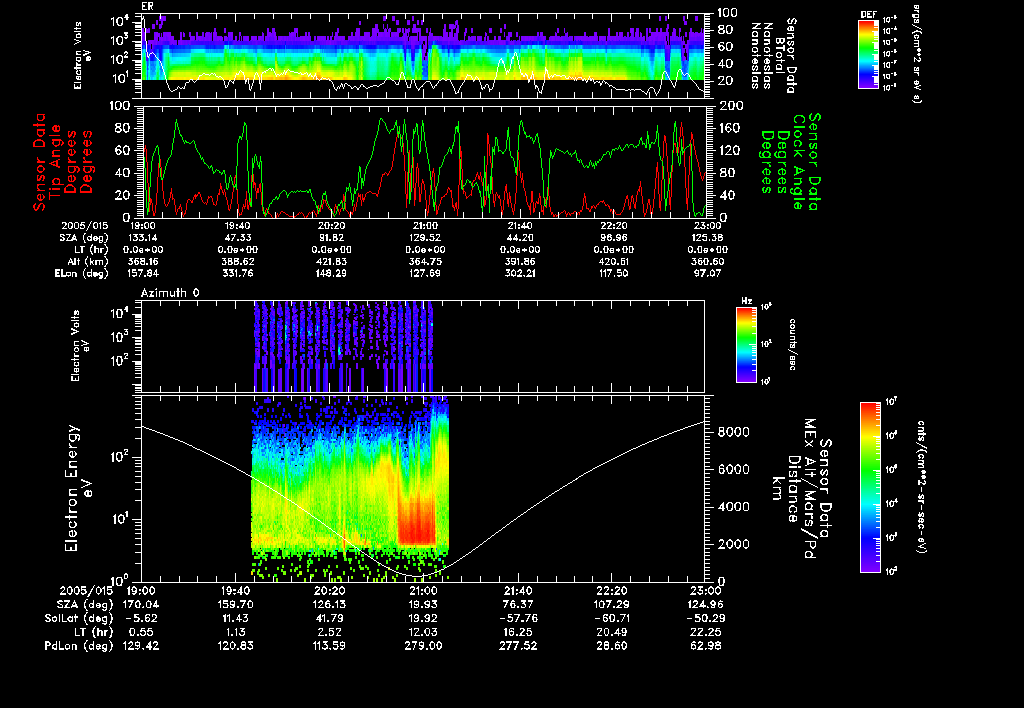Click the local time value 12.03
Screen dimensions: 1024x708
click(x=423, y=632)
